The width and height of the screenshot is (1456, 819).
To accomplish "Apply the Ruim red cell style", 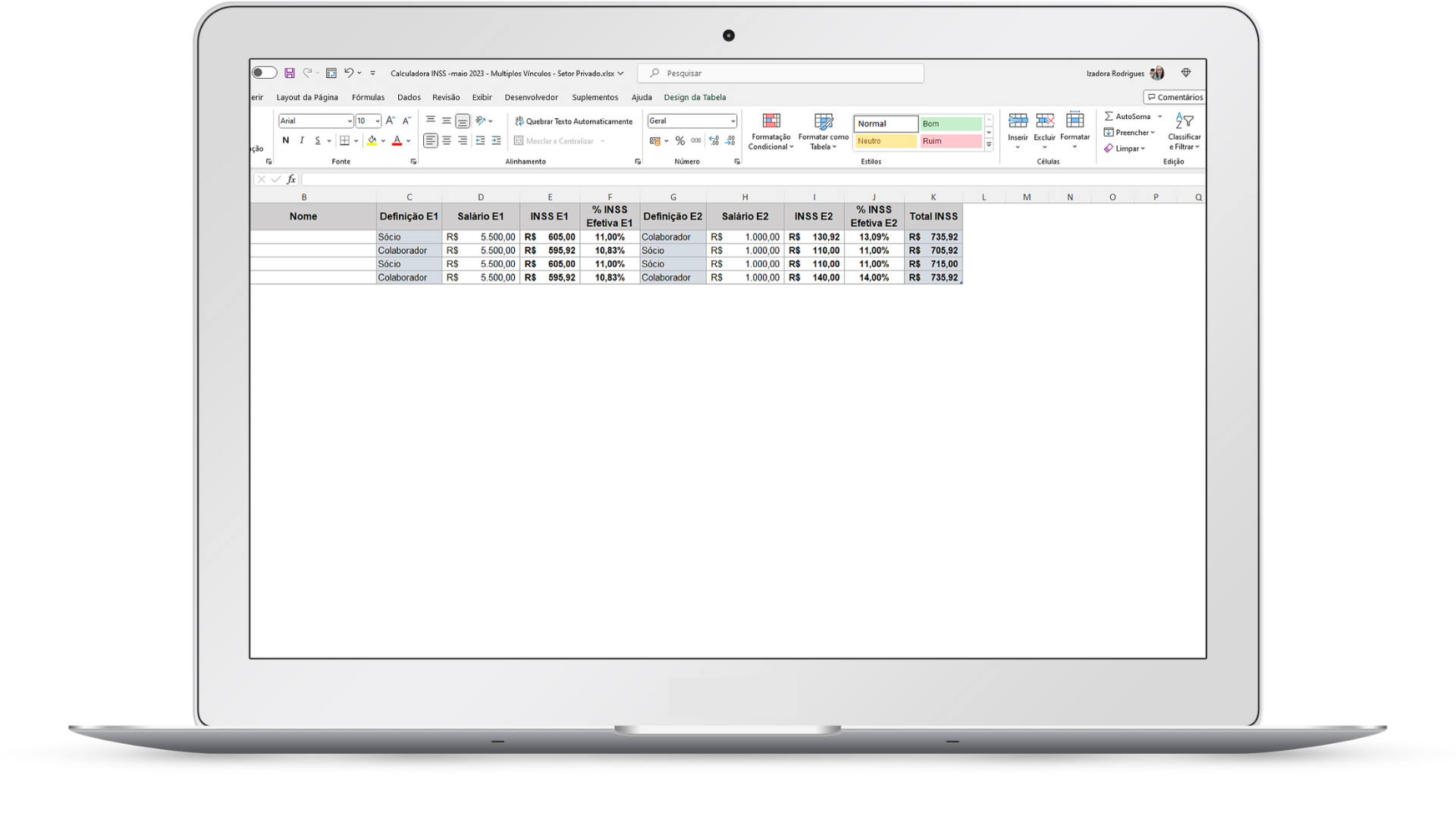I will pyautogui.click(x=951, y=141).
